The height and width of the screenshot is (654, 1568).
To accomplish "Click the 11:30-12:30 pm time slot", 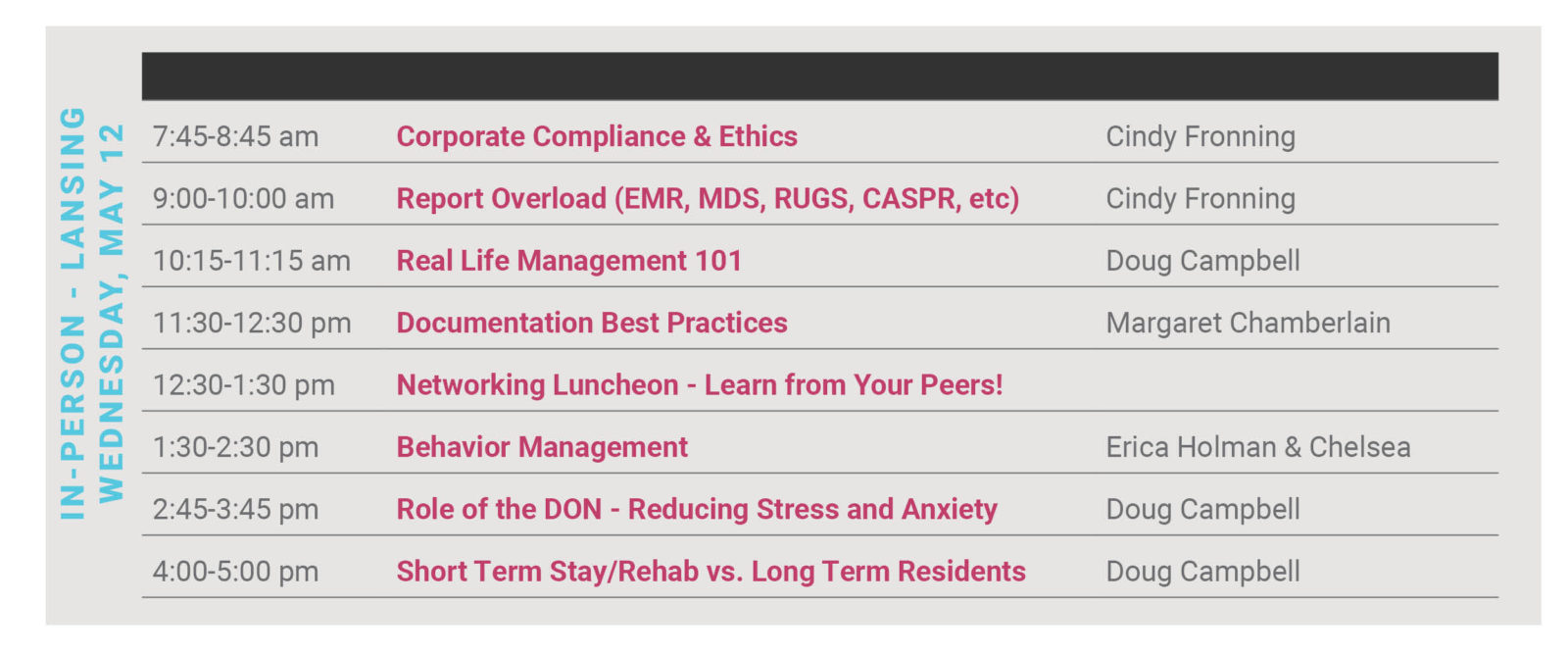I will click(252, 323).
